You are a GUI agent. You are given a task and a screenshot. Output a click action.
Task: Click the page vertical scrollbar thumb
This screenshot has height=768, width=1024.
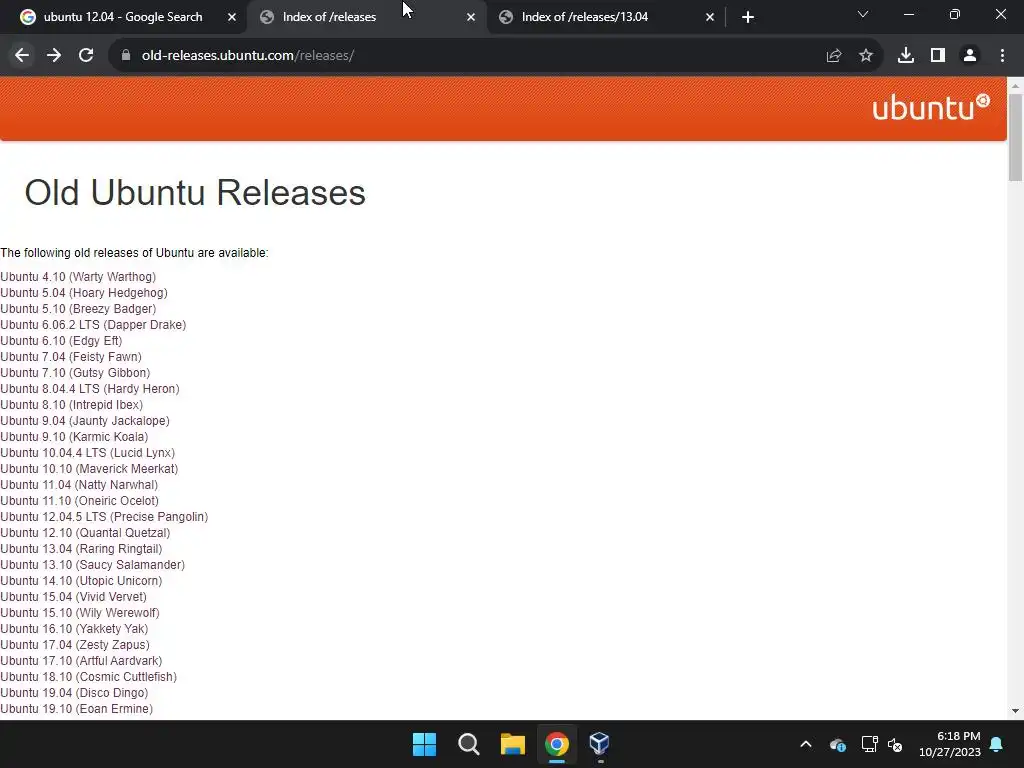(1015, 137)
